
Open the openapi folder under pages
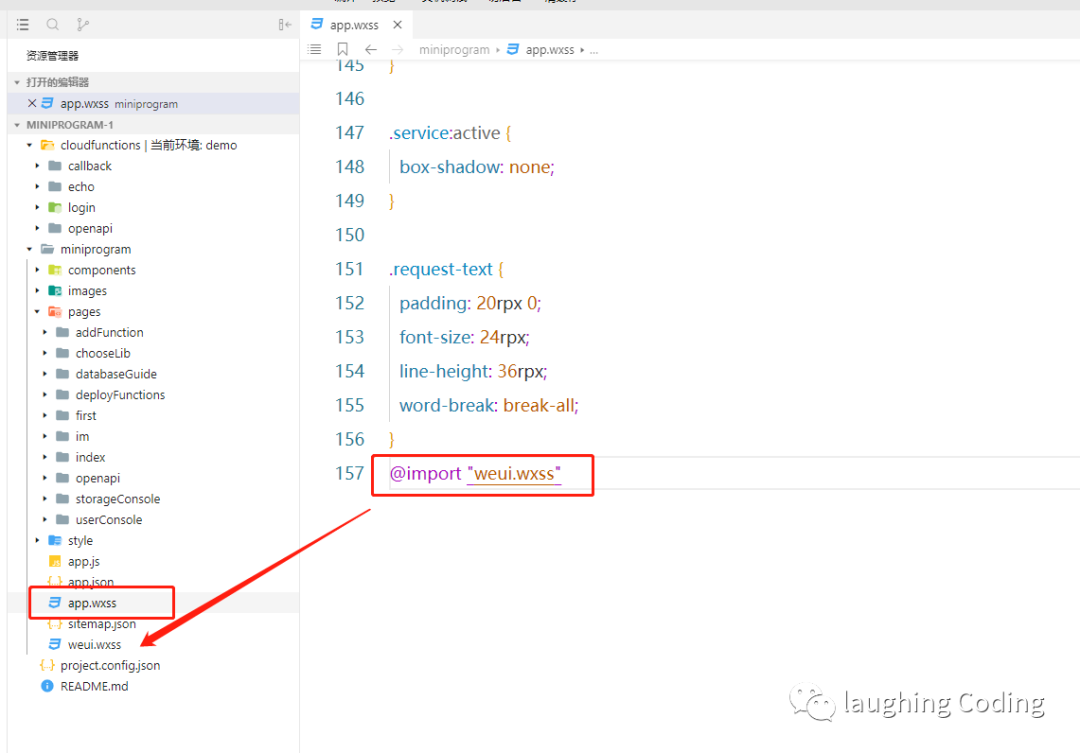point(97,478)
